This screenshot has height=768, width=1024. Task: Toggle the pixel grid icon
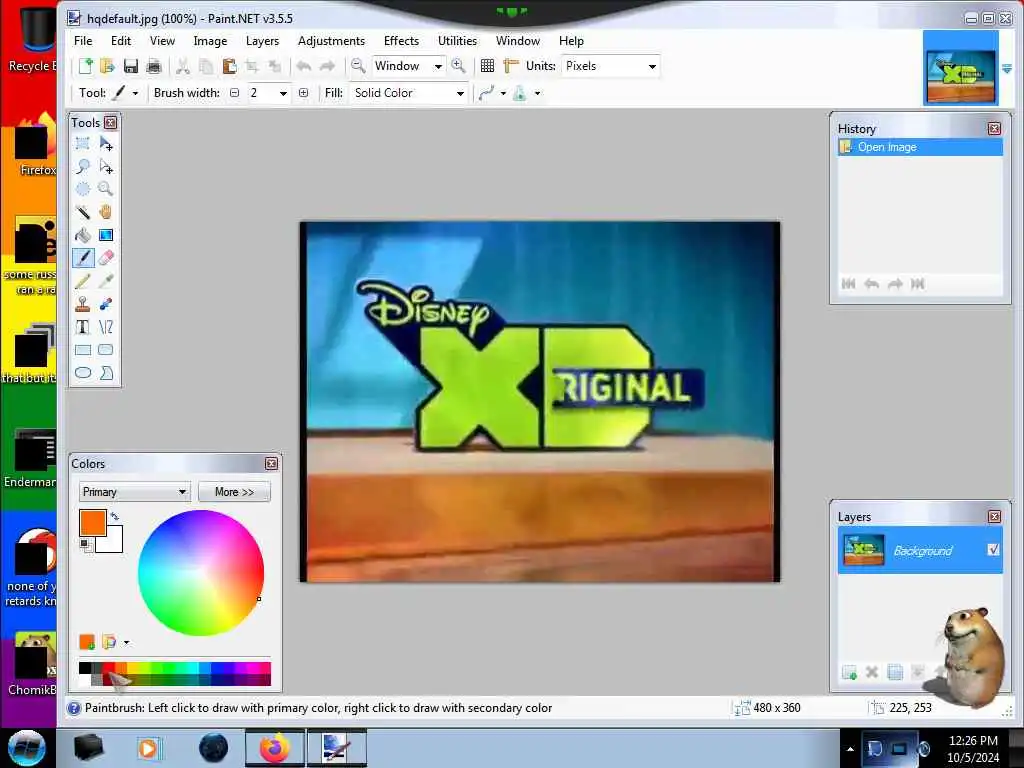(487, 66)
